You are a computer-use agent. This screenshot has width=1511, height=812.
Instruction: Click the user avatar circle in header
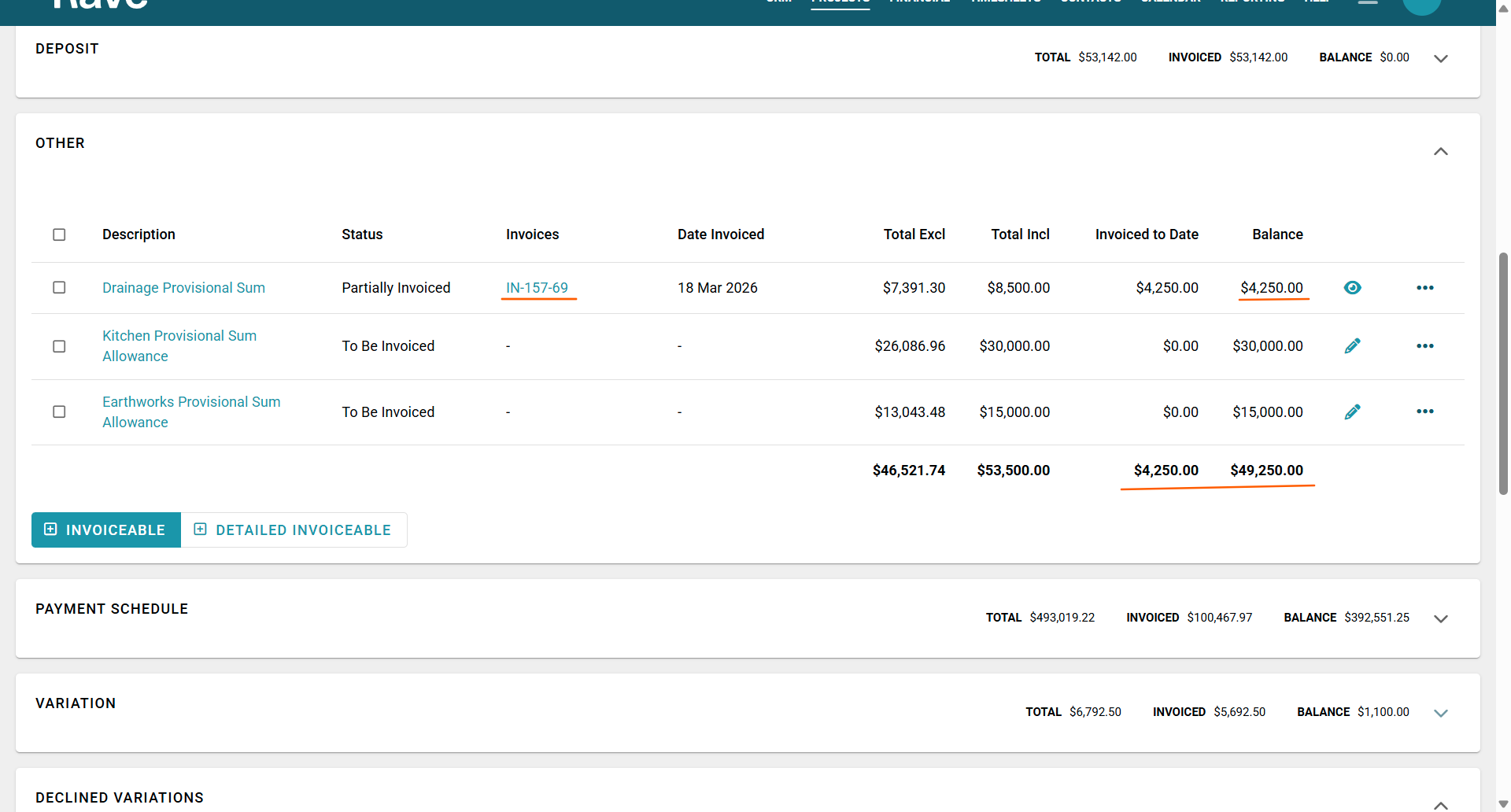click(x=1421, y=5)
